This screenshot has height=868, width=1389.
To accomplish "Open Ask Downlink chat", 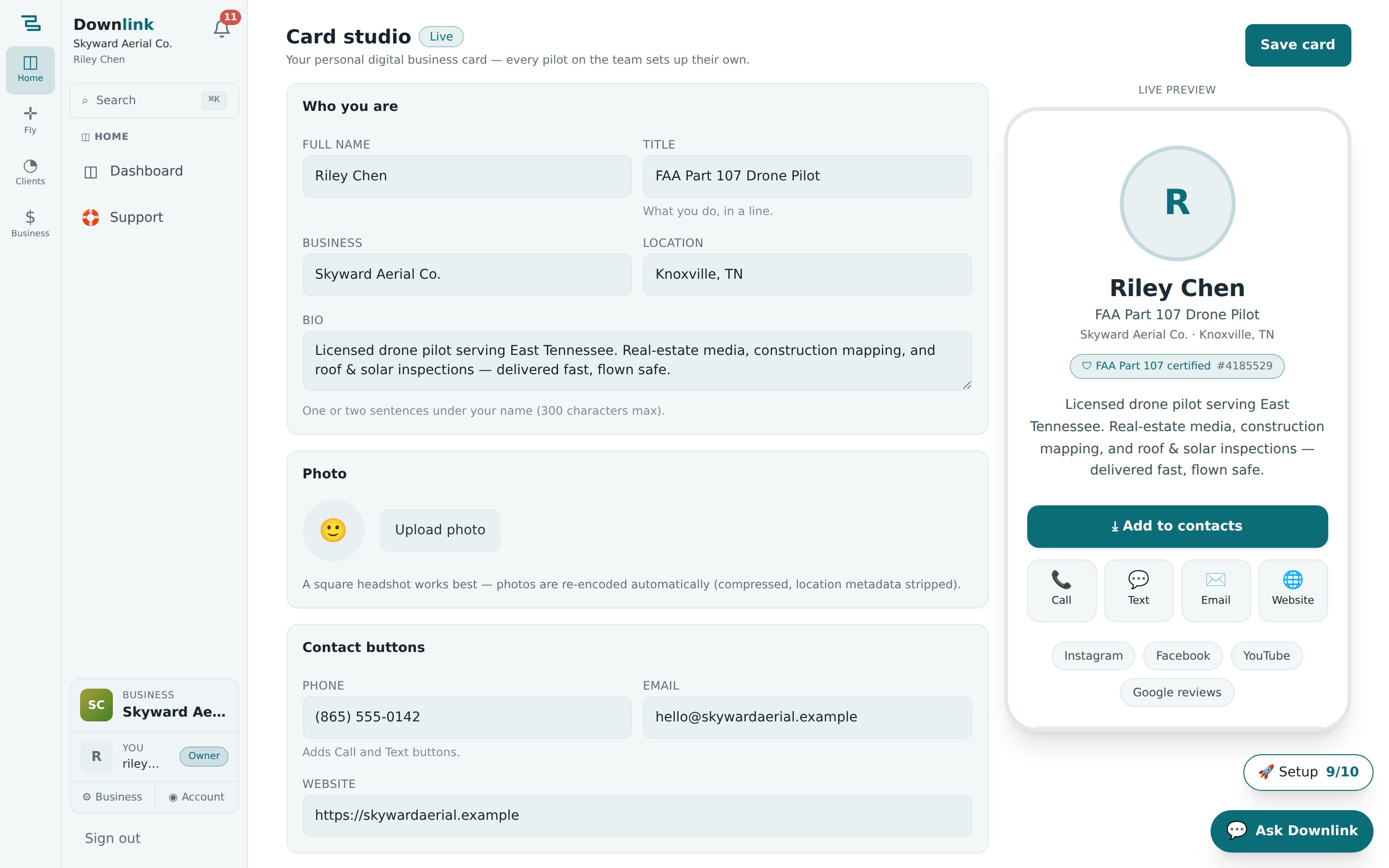I will click(1292, 831).
